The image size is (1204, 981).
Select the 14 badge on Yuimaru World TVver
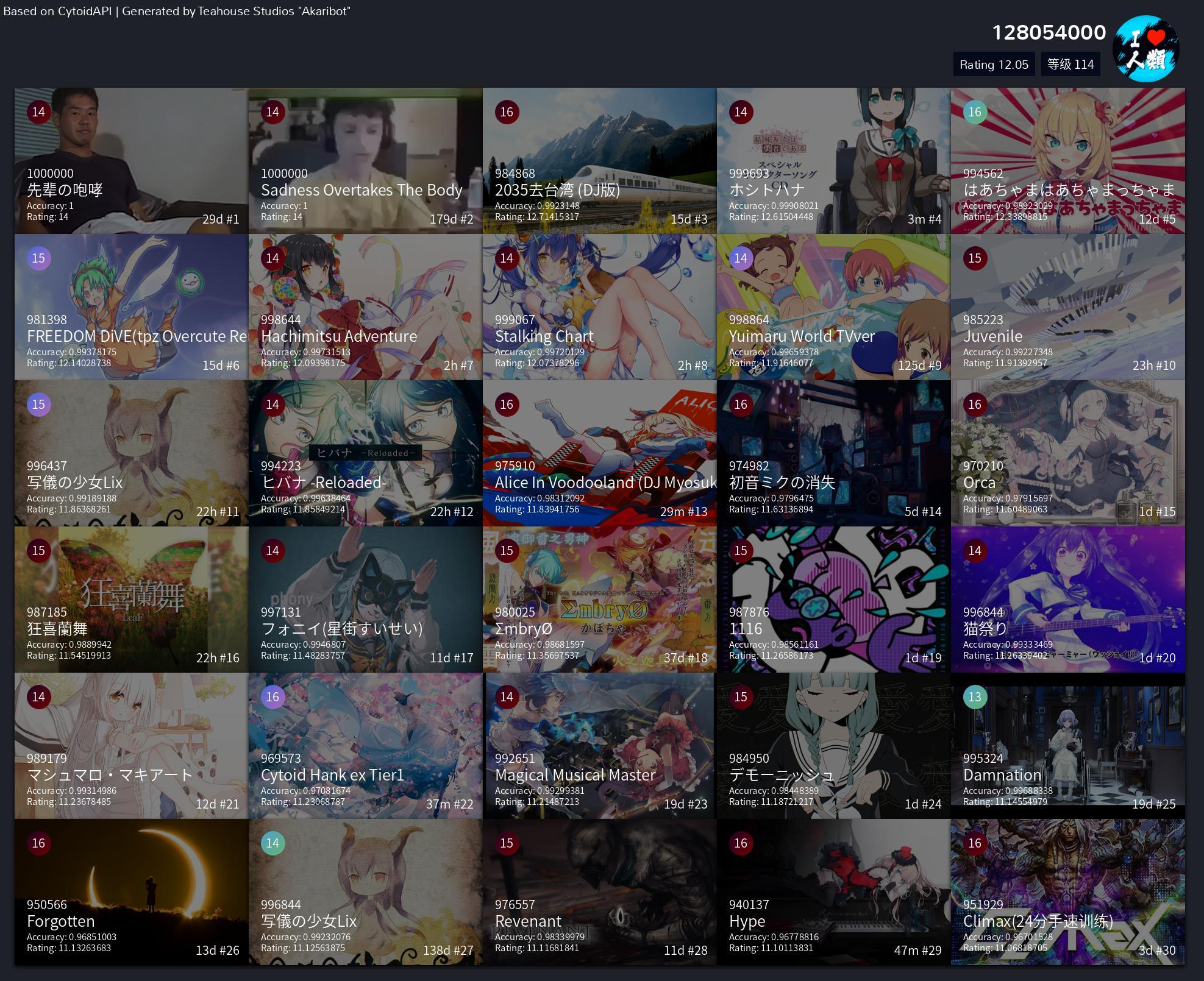[741, 258]
